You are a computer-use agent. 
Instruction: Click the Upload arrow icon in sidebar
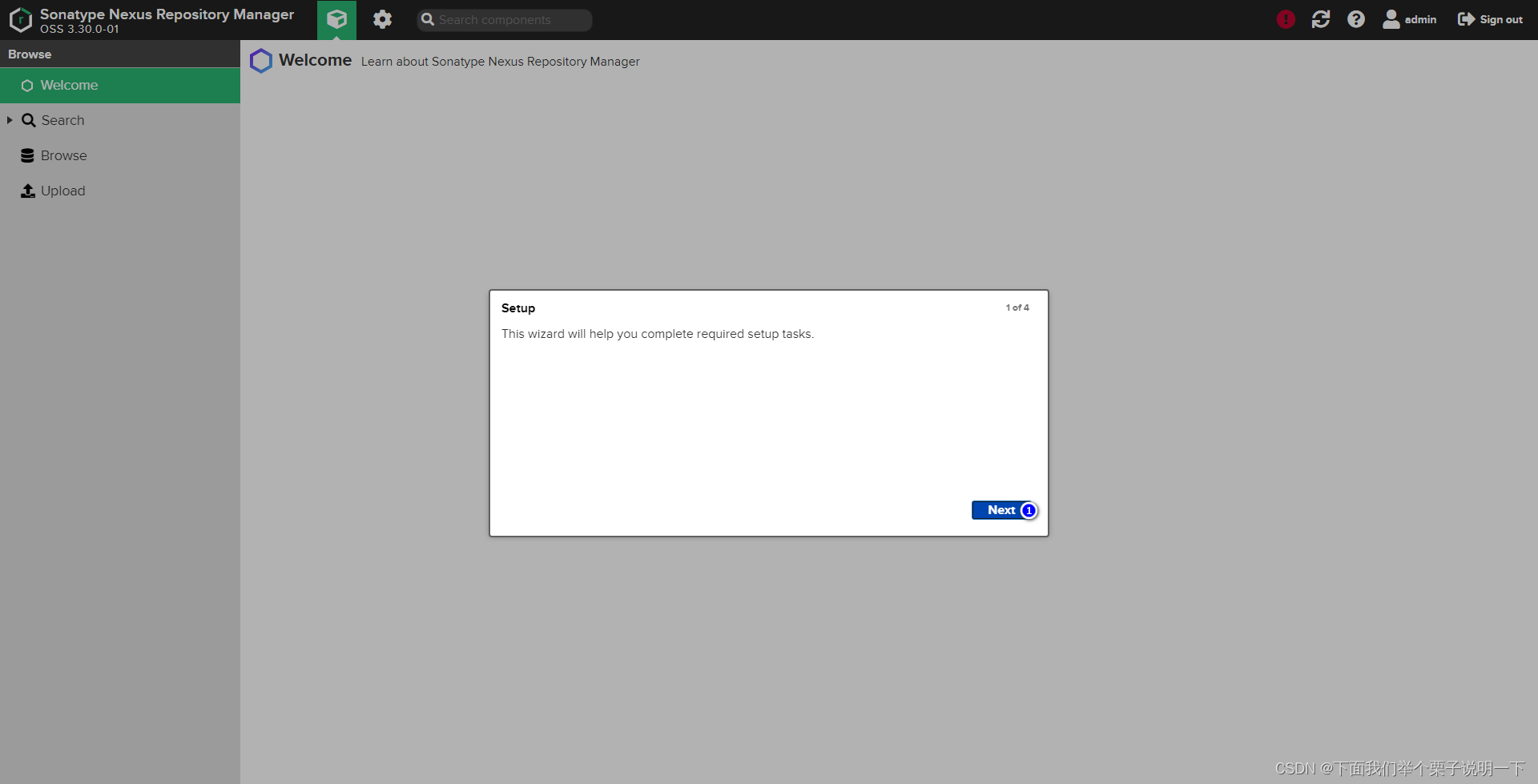point(28,191)
